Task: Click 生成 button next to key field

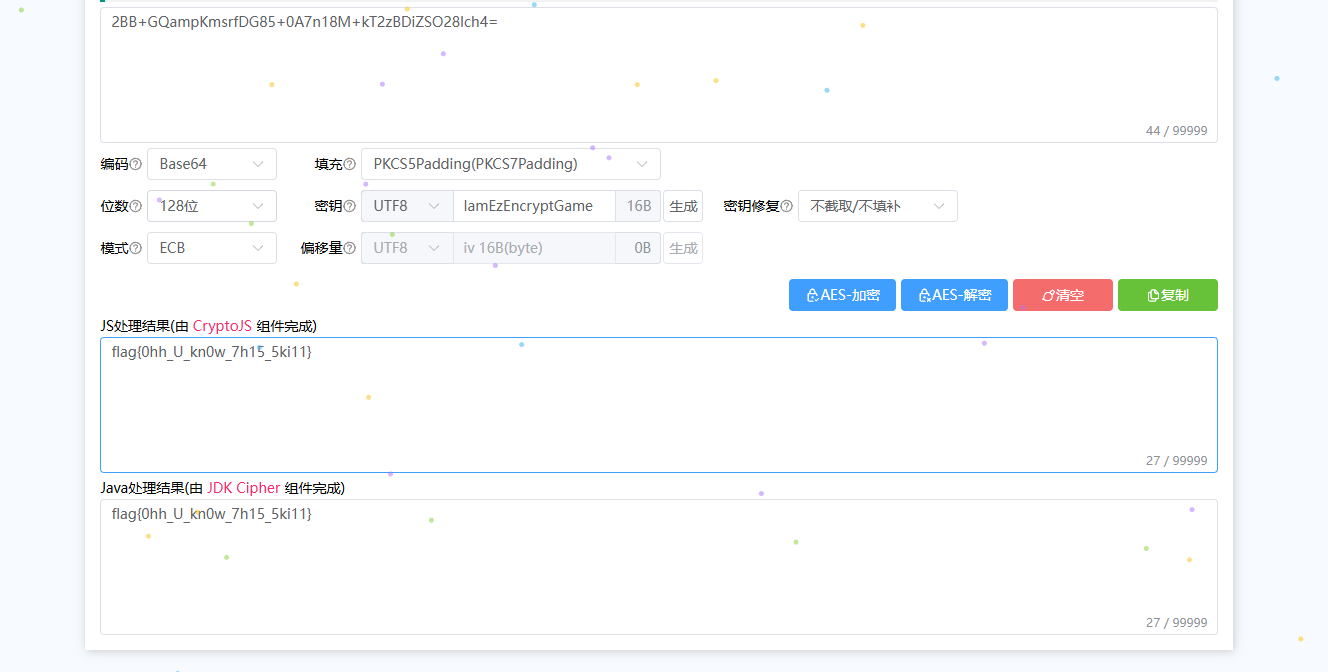Action: point(683,206)
